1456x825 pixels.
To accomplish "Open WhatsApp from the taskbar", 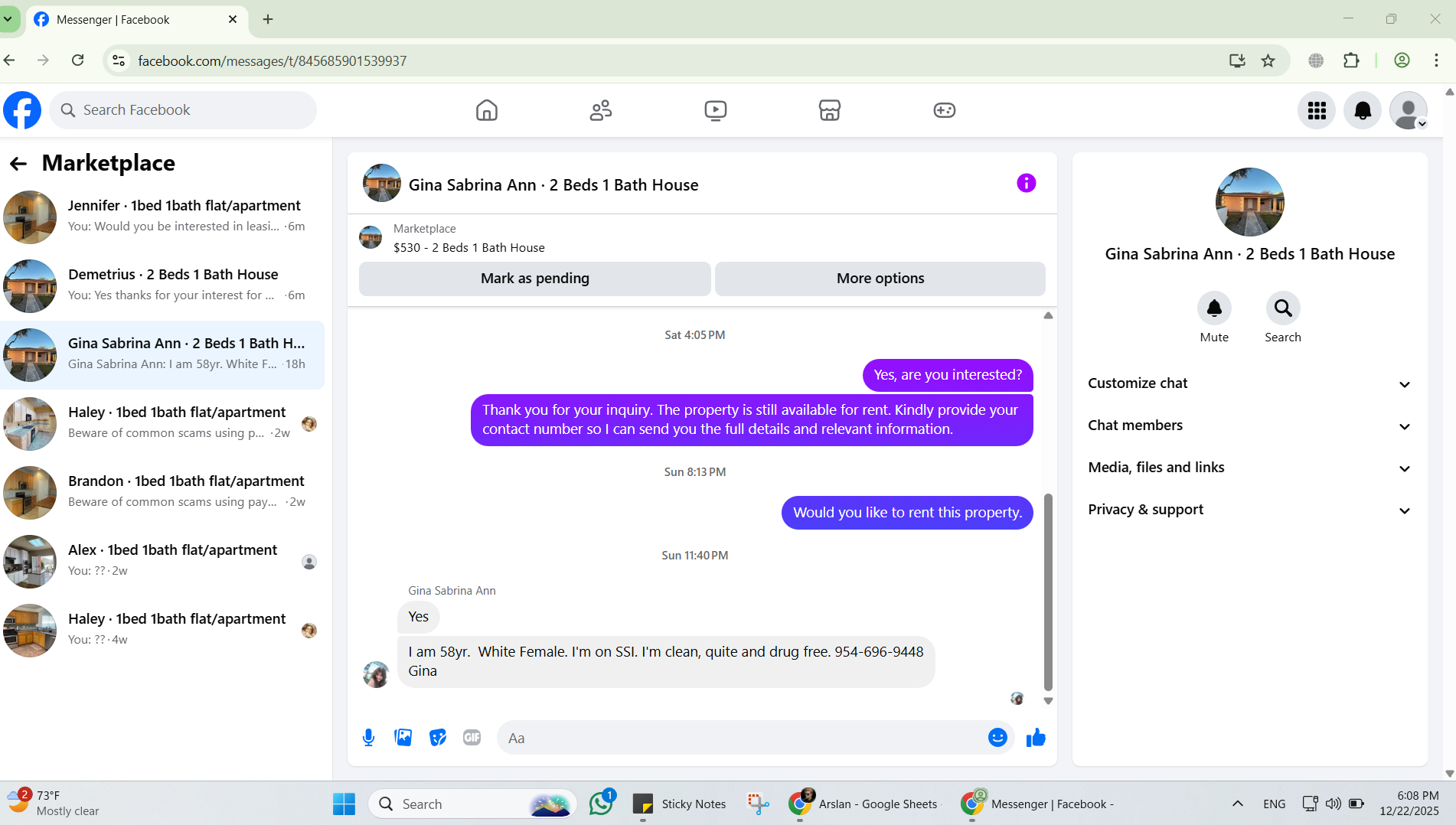I will [x=602, y=804].
